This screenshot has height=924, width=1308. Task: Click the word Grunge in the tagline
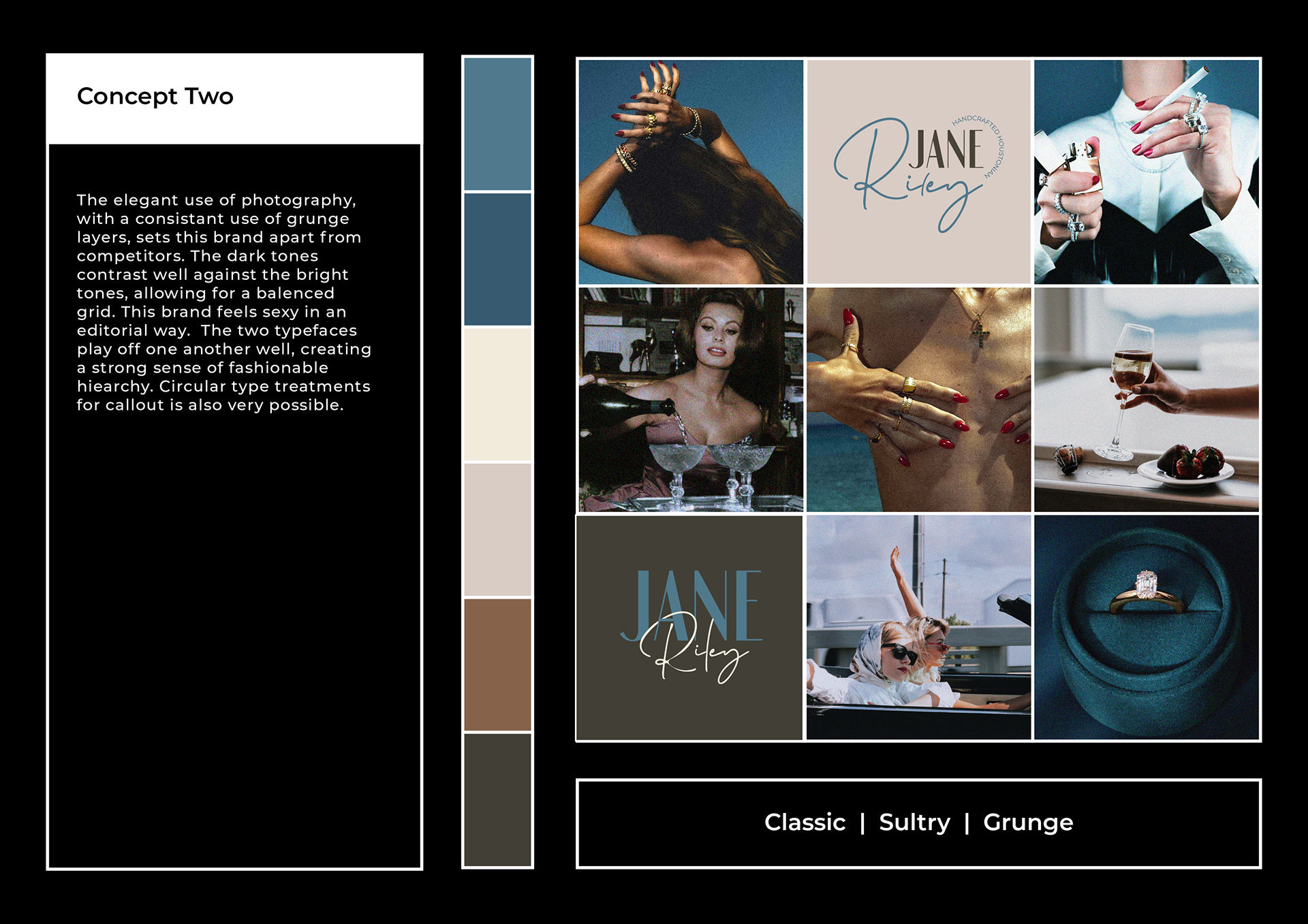coord(1027,823)
